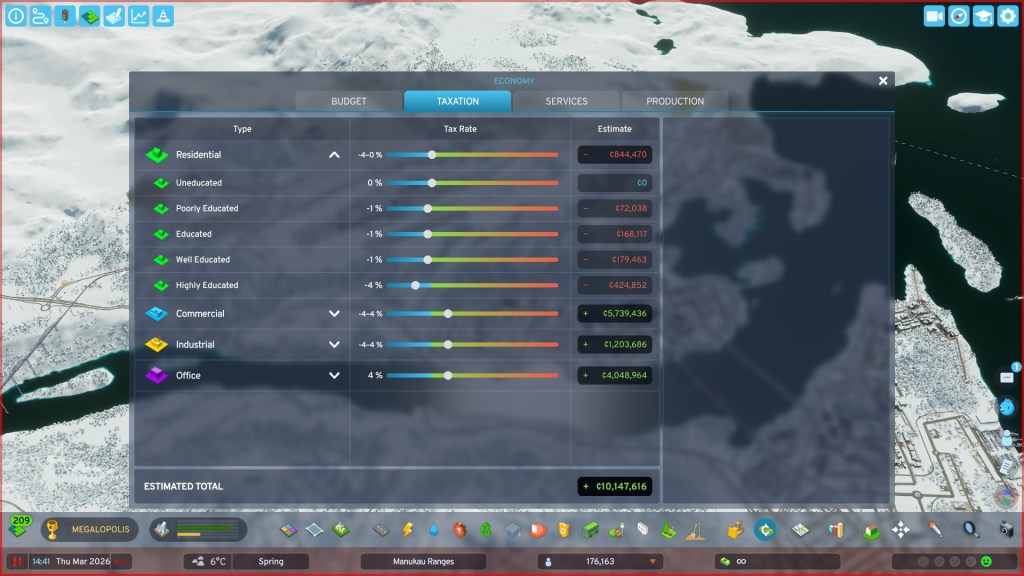
Task: Open the Services tab
Action: [x=566, y=101]
